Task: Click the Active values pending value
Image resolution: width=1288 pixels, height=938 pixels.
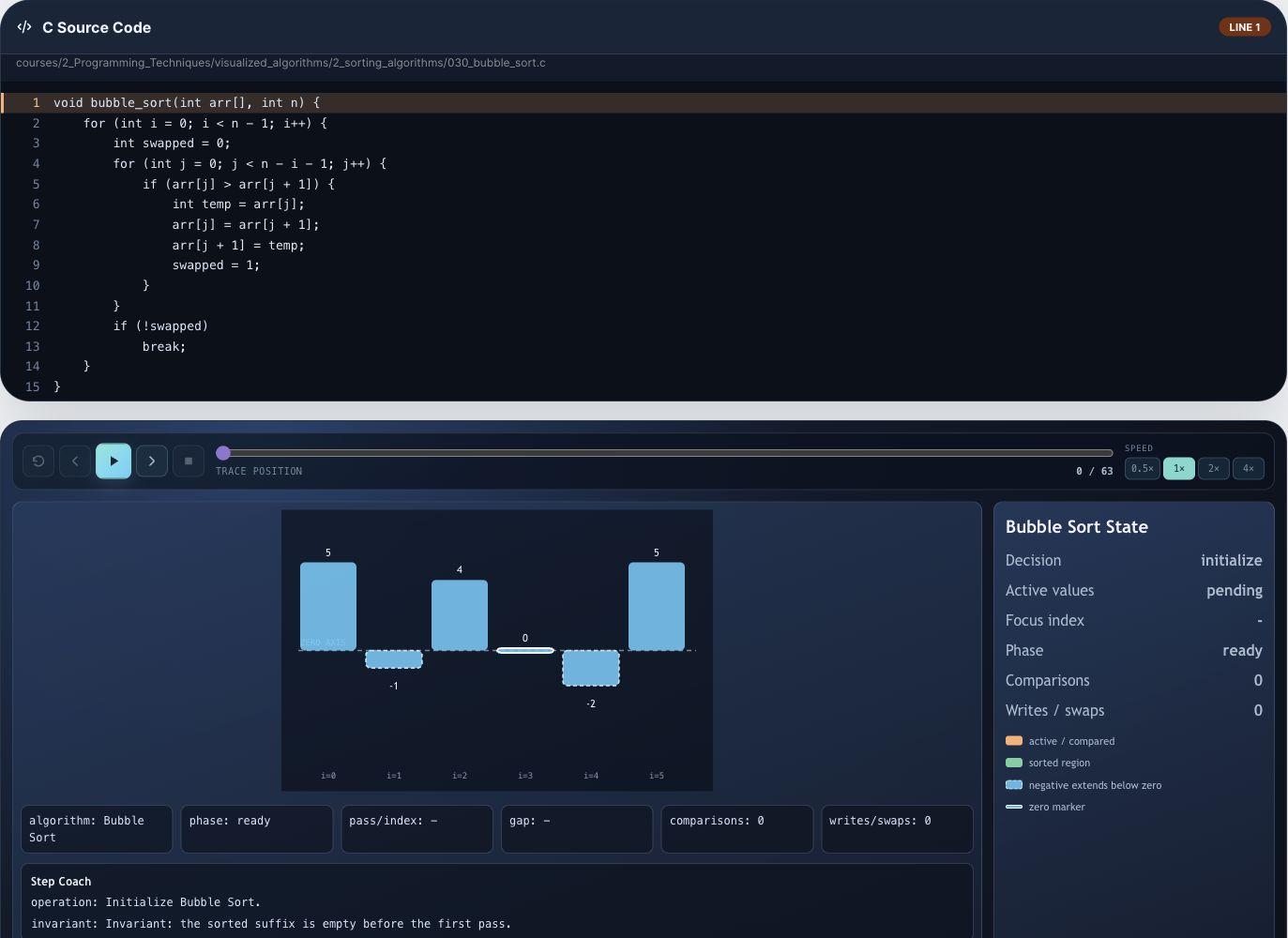Action: (x=1235, y=590)
